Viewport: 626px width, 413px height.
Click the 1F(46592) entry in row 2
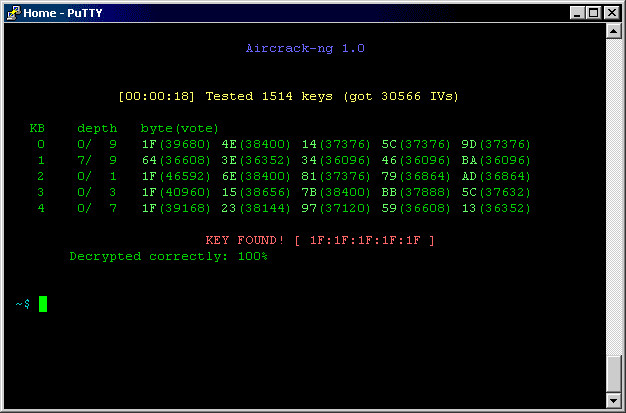[172, 177]
